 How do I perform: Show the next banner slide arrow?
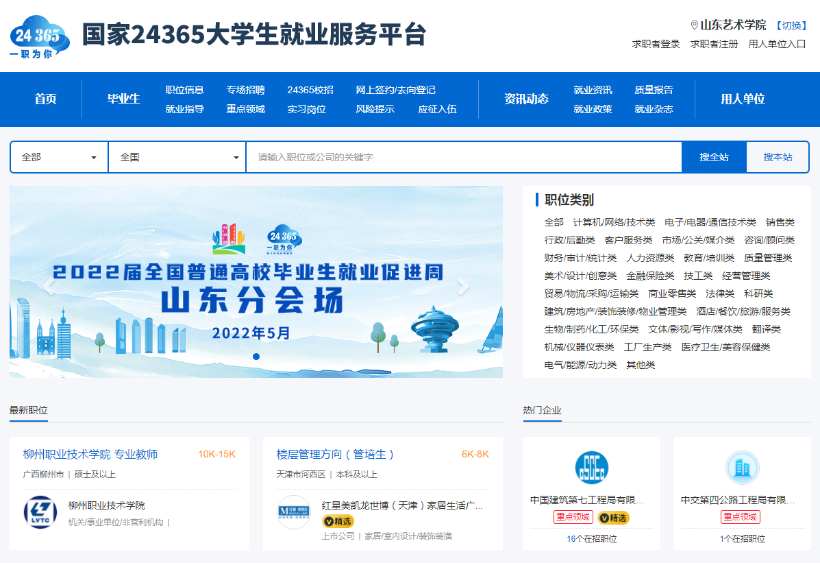(x=463, y=286)
